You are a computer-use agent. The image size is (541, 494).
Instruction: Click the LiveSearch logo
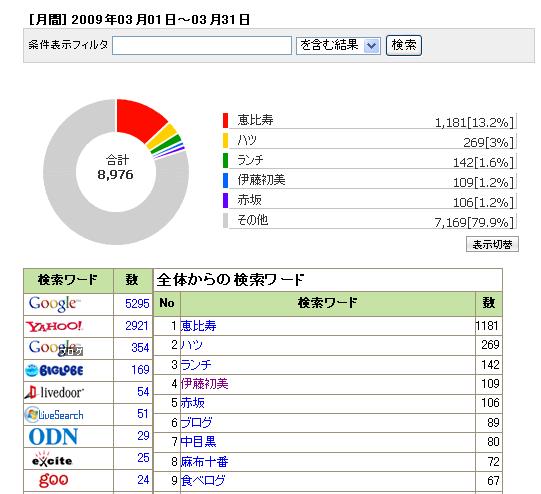(54, 414)
